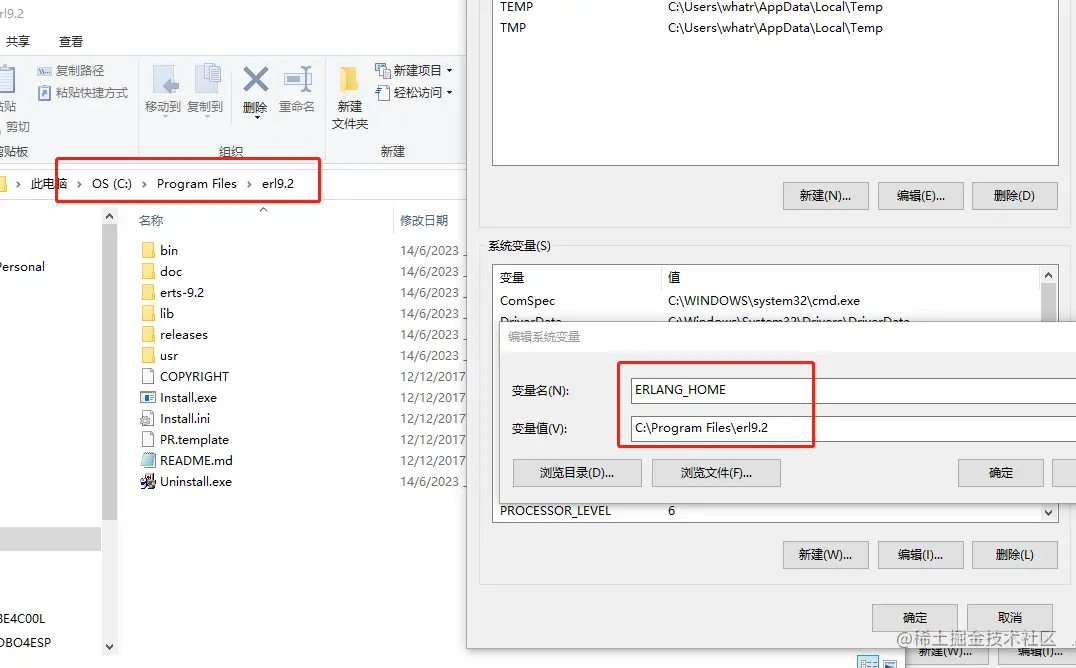Viewport: 1076px width, 668px height.
Task: Open the Share (共享) ribbon tab
Action: click(x=18, y=42)
